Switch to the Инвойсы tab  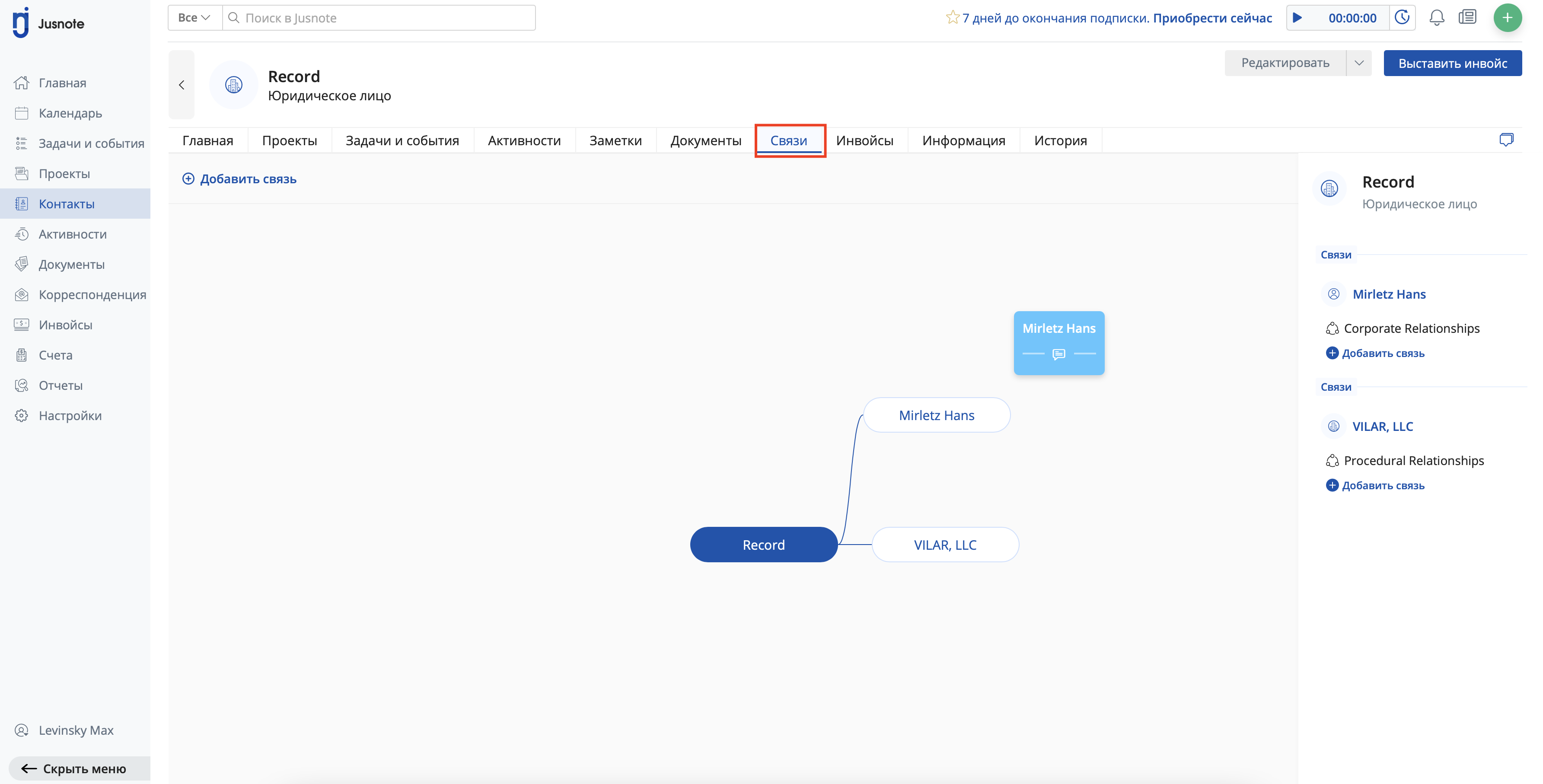864,141
